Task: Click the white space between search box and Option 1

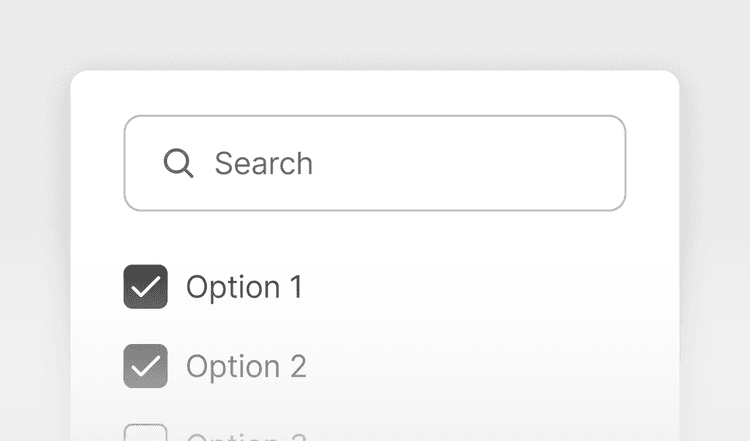Action: [375, 238]
